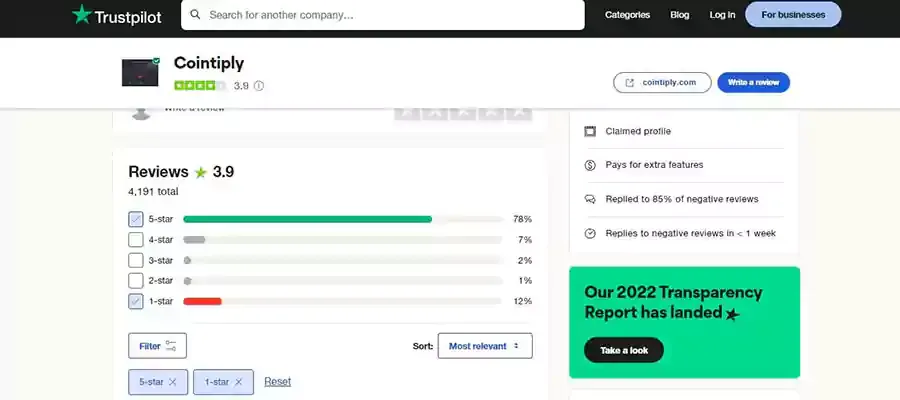Click the Trustpilot star logo
The image size is (900, 400).
pyautogui.click(x=81, y=14)
